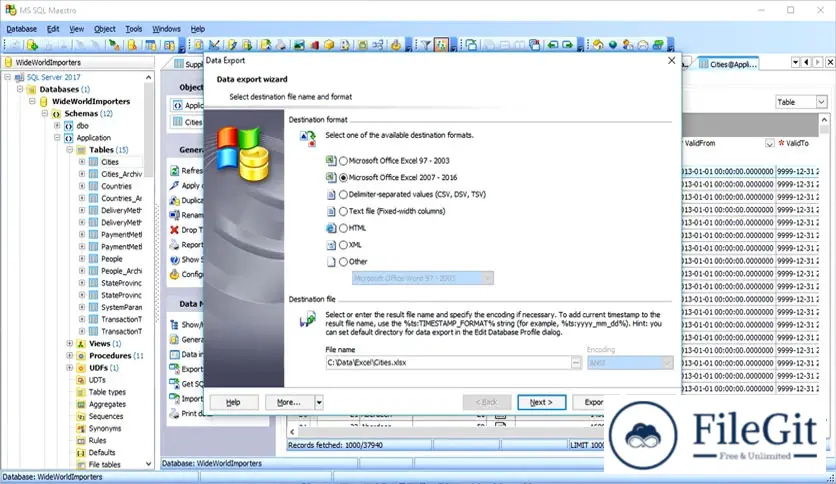
Task: Select the Other destination format radio
Action: tap(343, 262)
